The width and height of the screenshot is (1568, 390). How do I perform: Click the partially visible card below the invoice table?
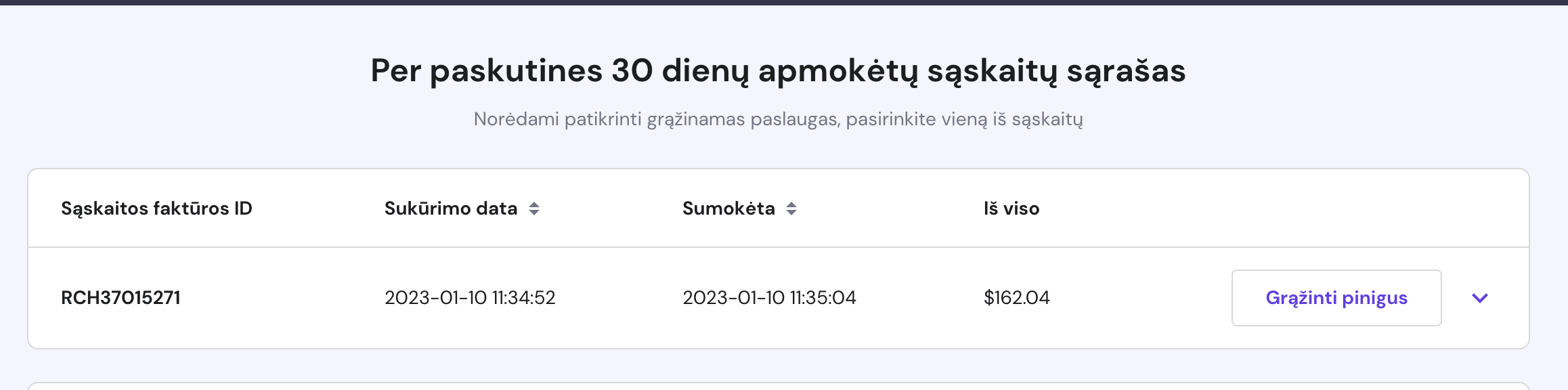tap(778, 387)
